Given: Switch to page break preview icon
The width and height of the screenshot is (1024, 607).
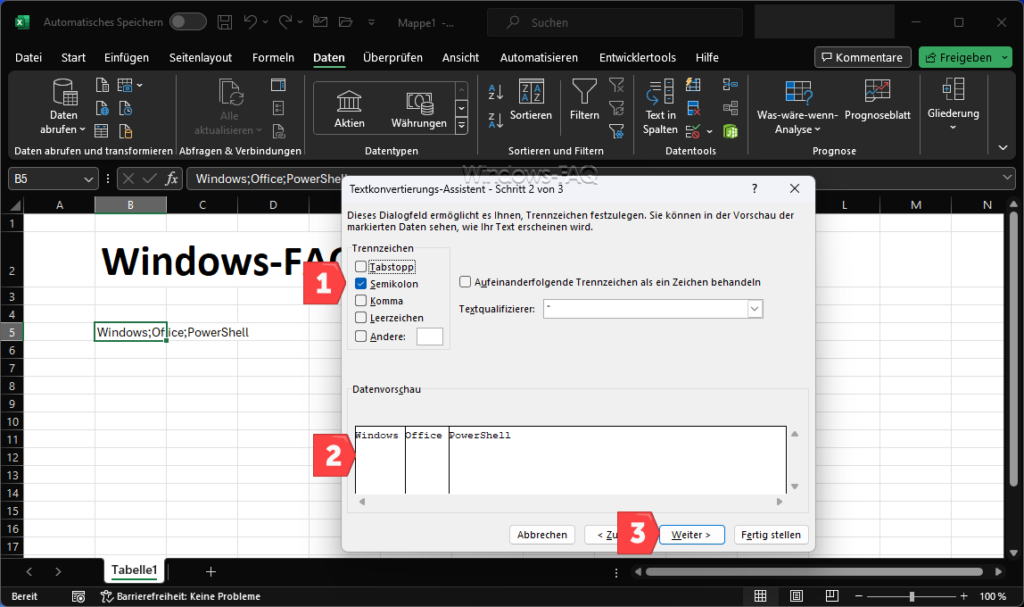Looking at the screenshot, I should tap(831, 596).
